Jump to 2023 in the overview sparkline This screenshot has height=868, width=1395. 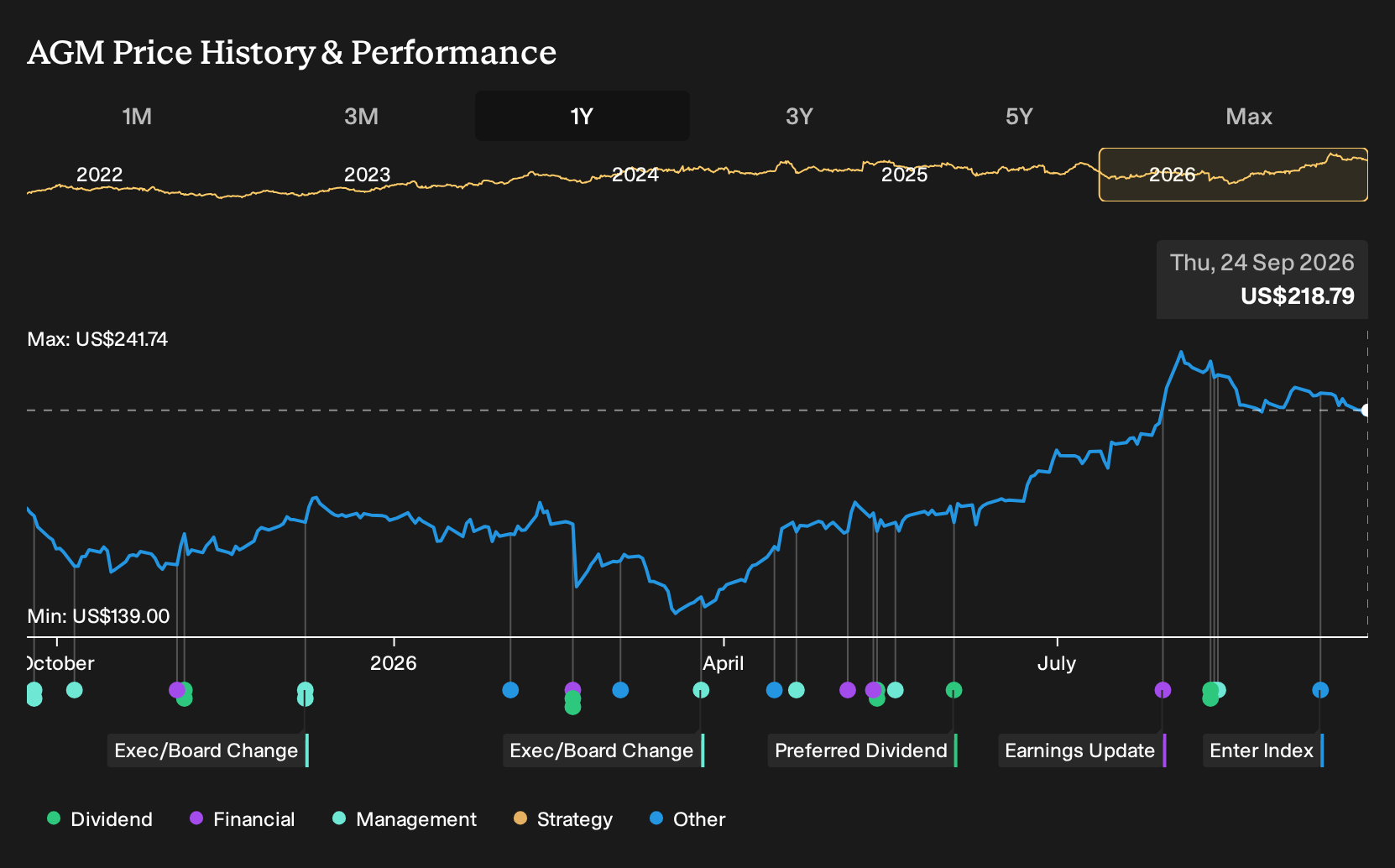click(x=368, y=175)
